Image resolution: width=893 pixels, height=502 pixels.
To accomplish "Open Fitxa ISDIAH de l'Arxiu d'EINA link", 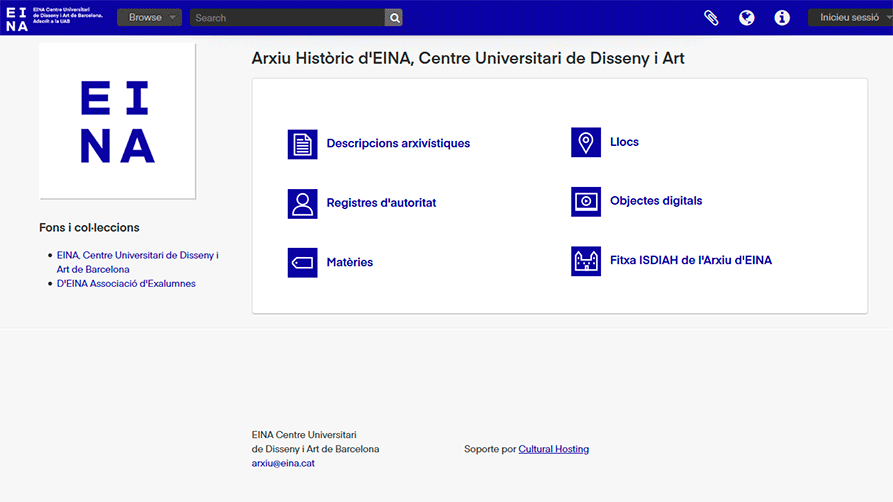I will tap(691, 260).
